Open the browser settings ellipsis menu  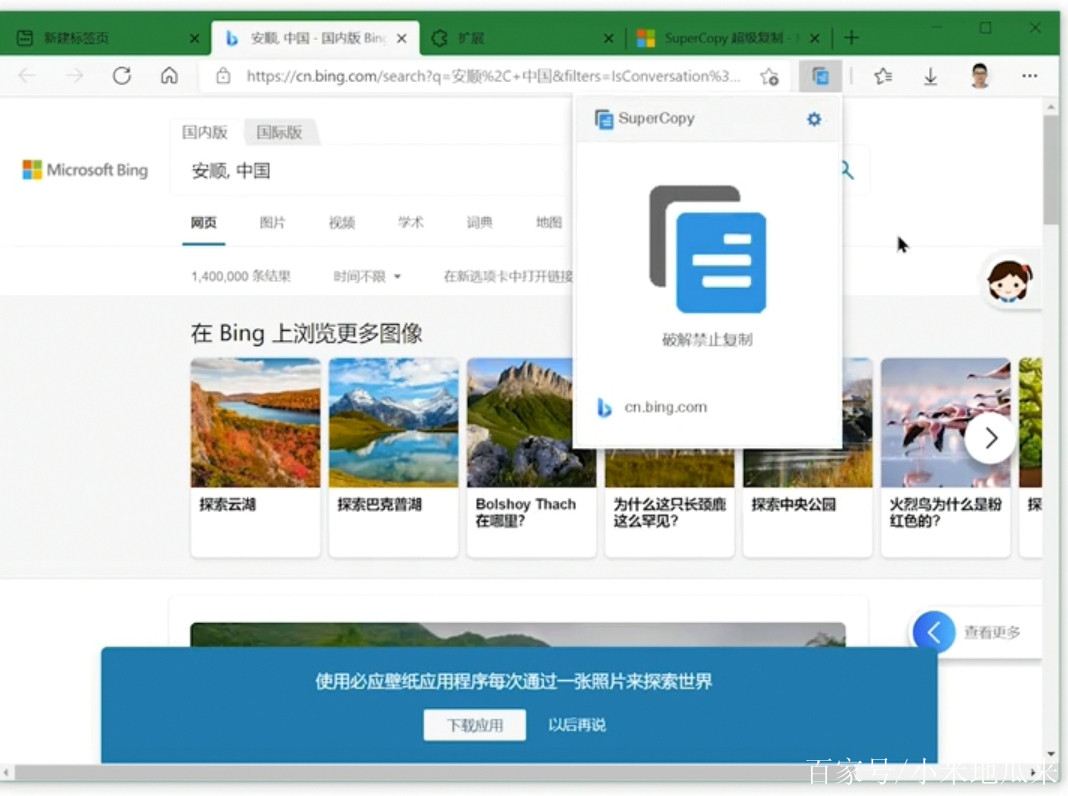1029,76
